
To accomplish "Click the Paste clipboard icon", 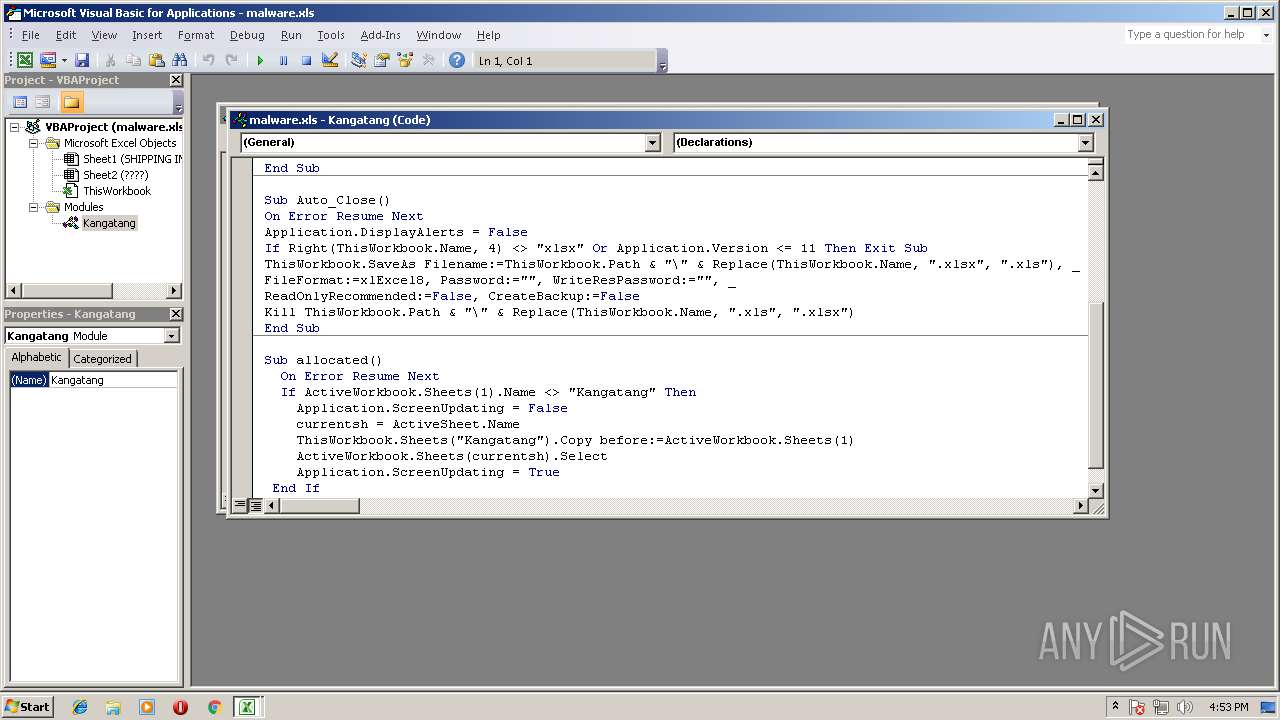I will pos(156,61).
